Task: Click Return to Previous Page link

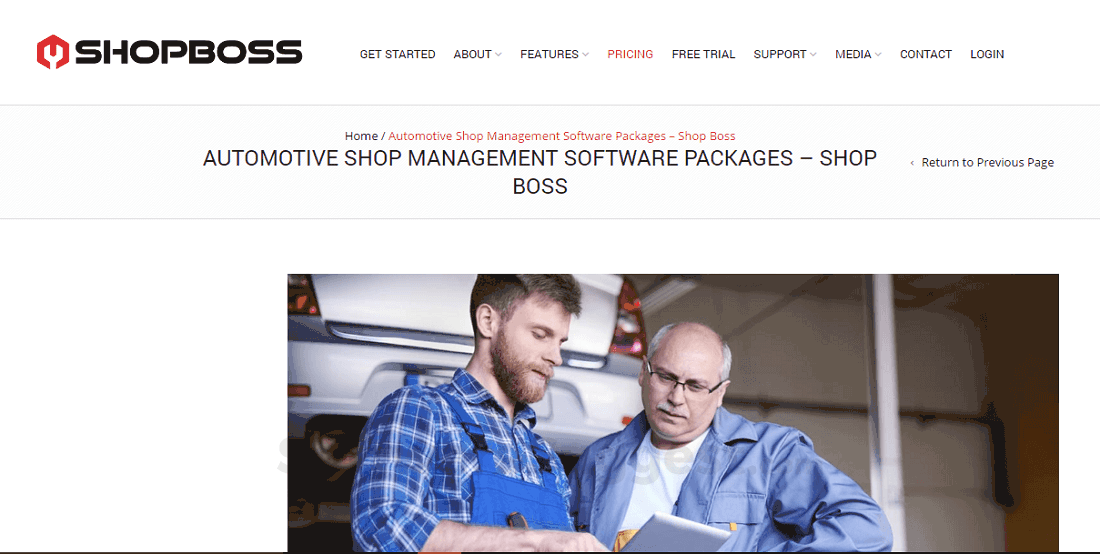Action: (988, 163)
